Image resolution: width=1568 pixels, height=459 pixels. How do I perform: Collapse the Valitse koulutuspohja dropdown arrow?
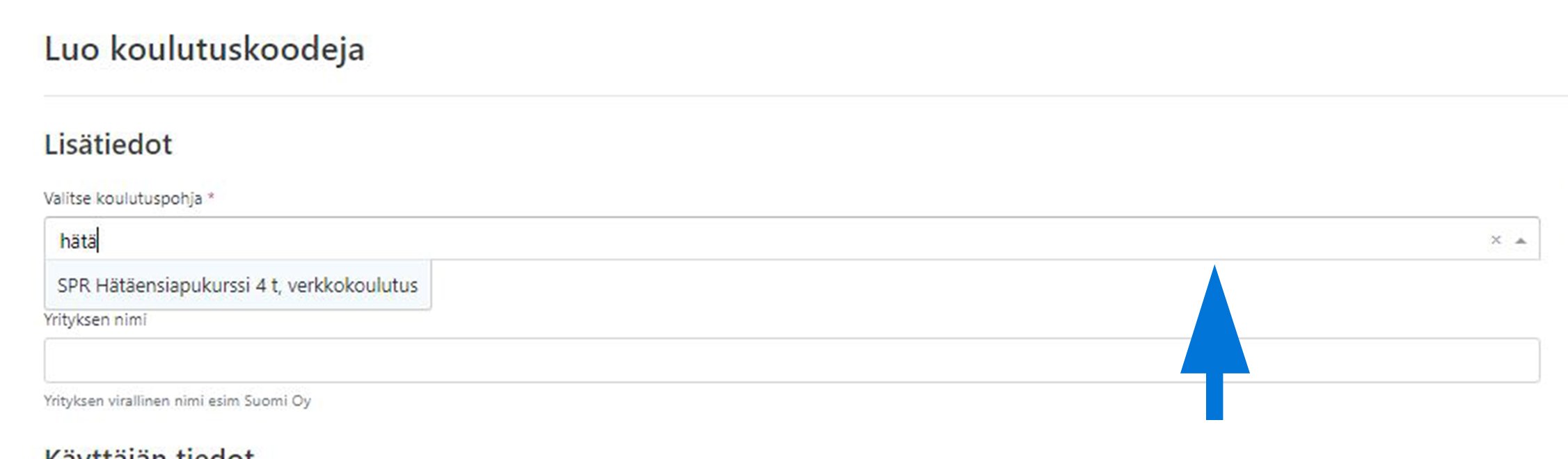[x=1521, y=241]
